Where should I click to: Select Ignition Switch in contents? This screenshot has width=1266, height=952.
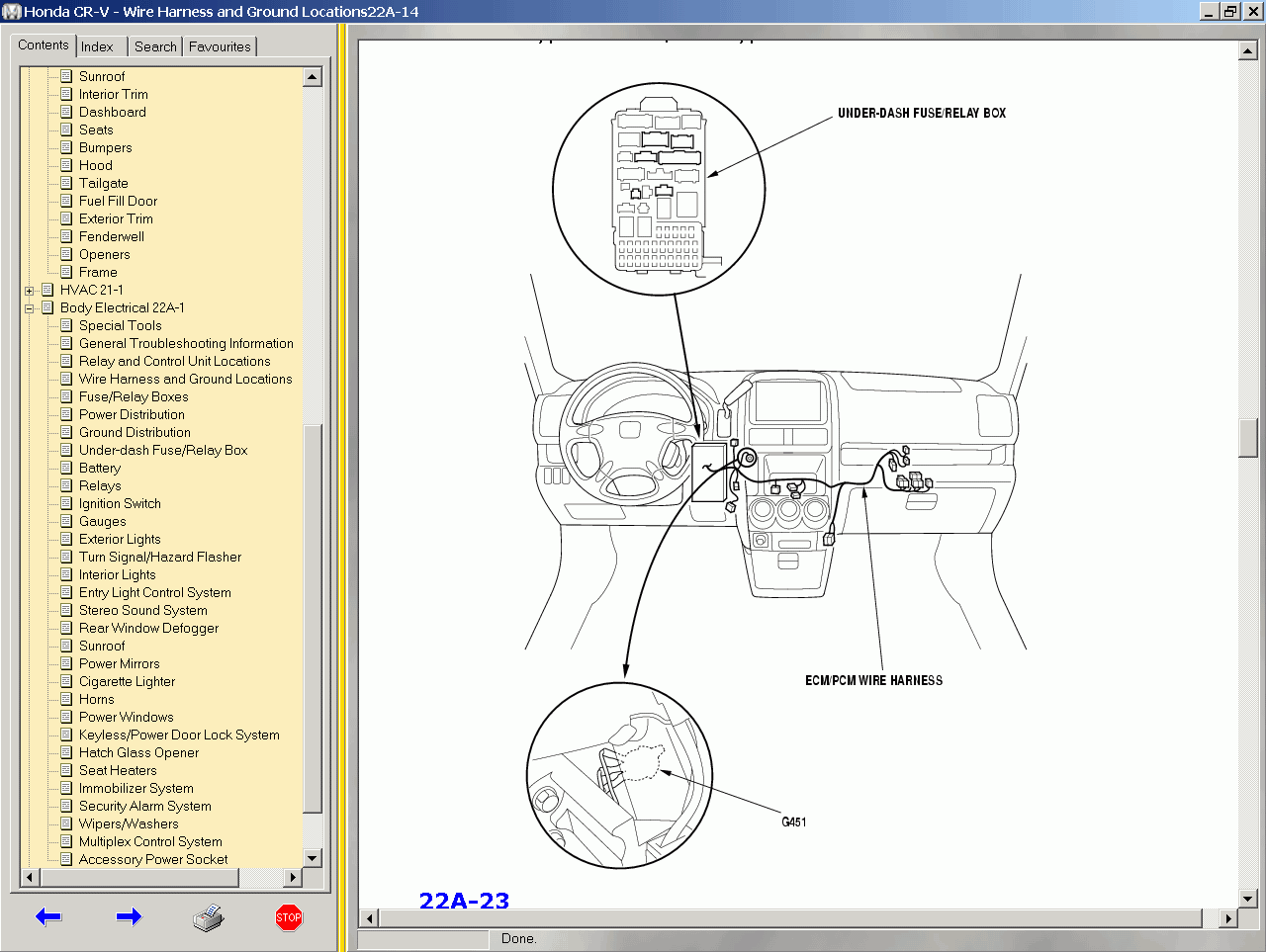[x=120, y=503]
